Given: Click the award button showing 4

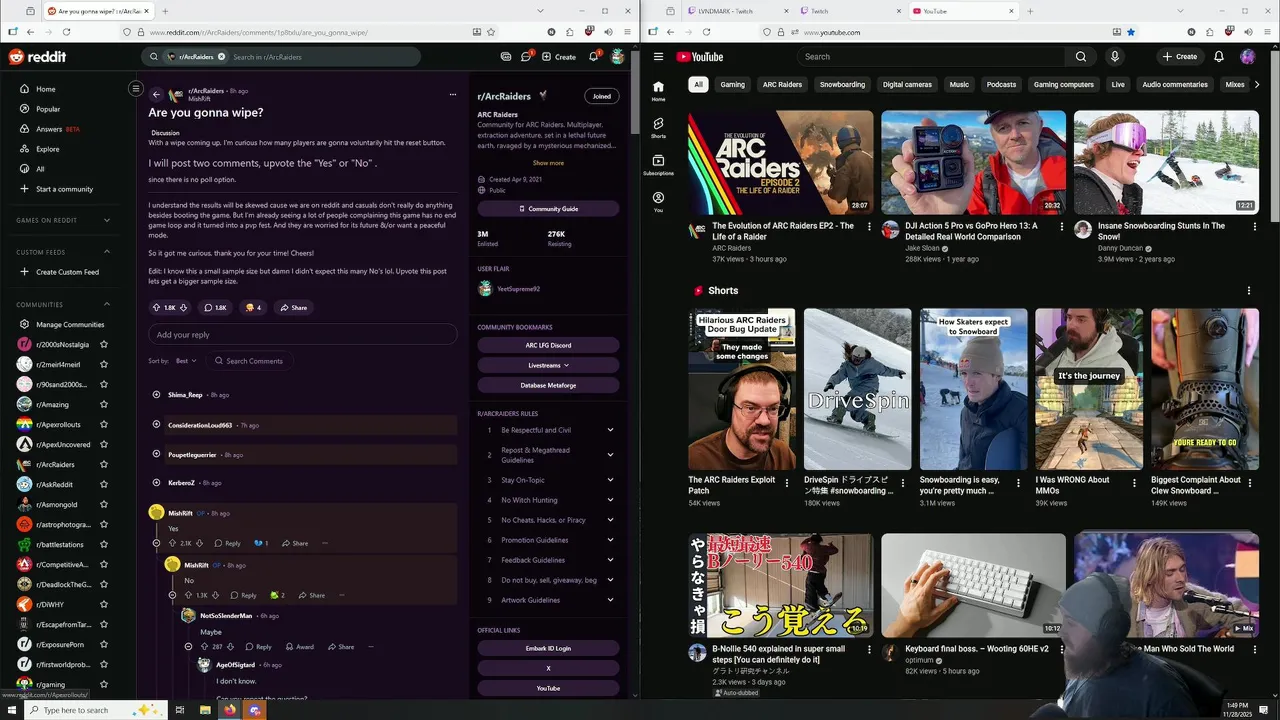Looking at the screenshot, I should [252, 308].
